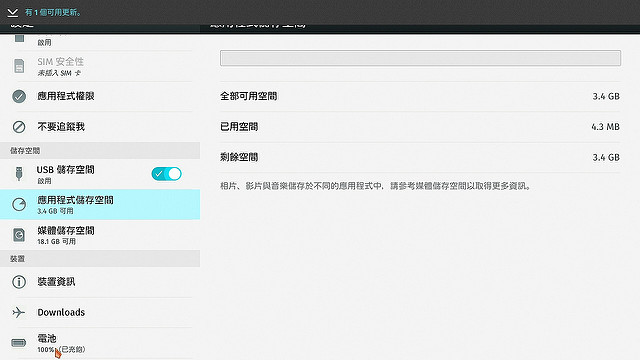Click the USB 儲存空間 label

(x=66, y=170)
